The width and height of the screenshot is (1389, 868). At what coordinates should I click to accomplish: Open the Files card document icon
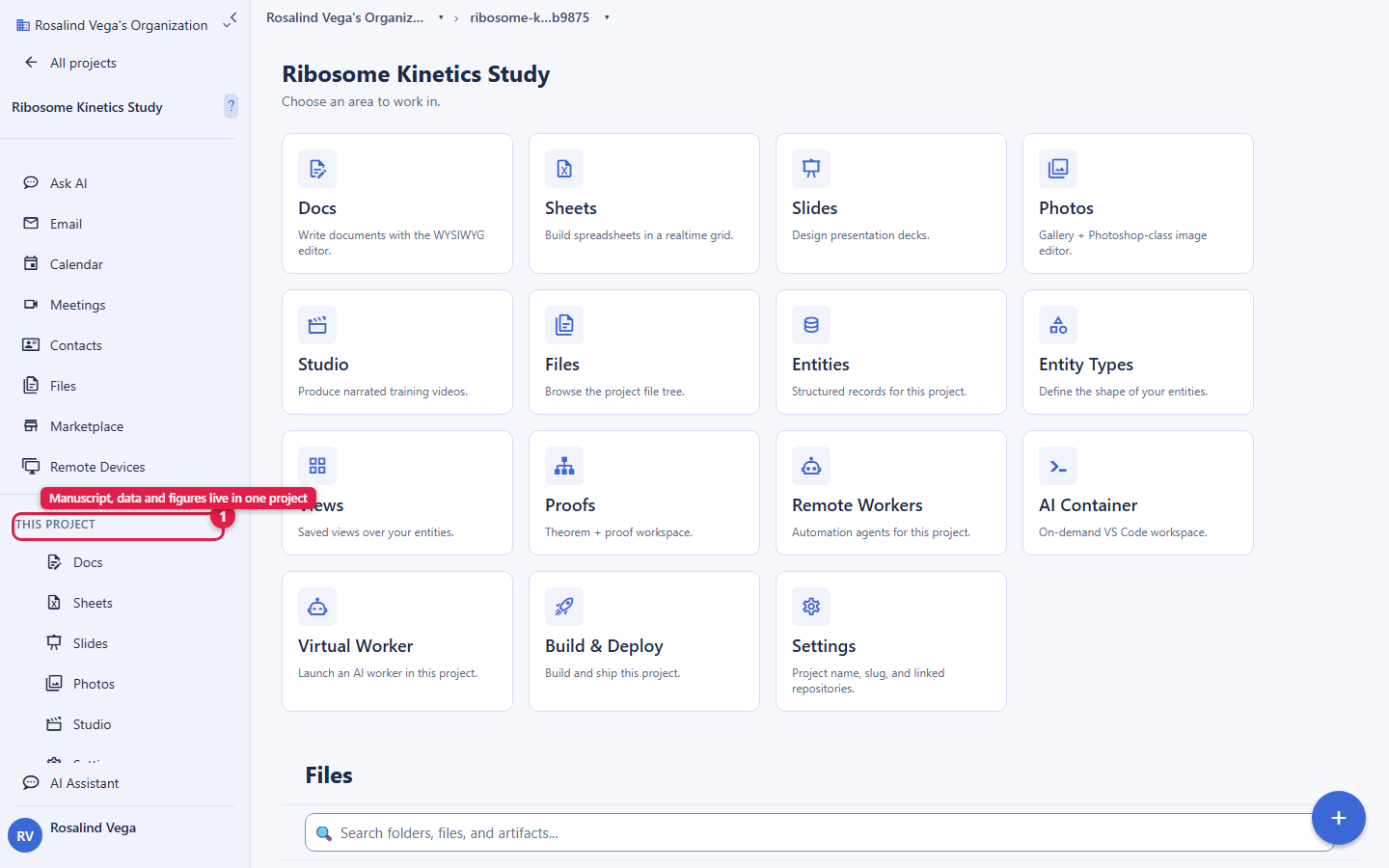(x=564, y=325)
